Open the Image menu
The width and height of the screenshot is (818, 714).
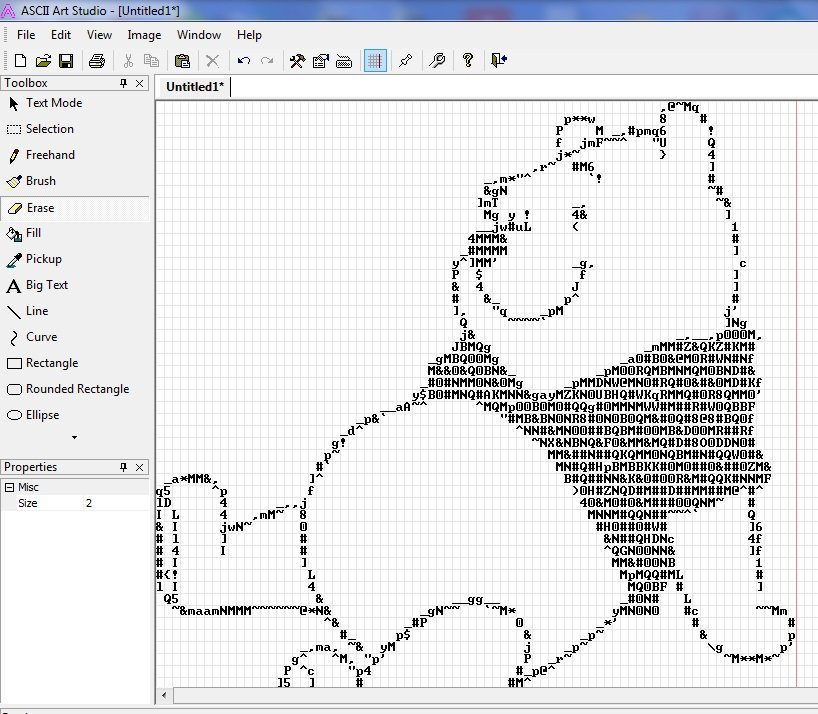click(144, 35)
